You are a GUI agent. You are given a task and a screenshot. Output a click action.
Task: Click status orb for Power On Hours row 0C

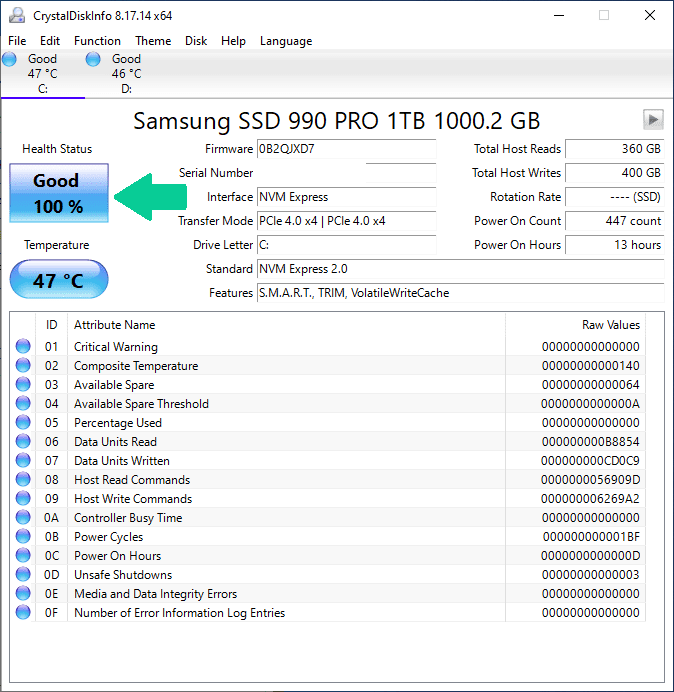[23, 555]
